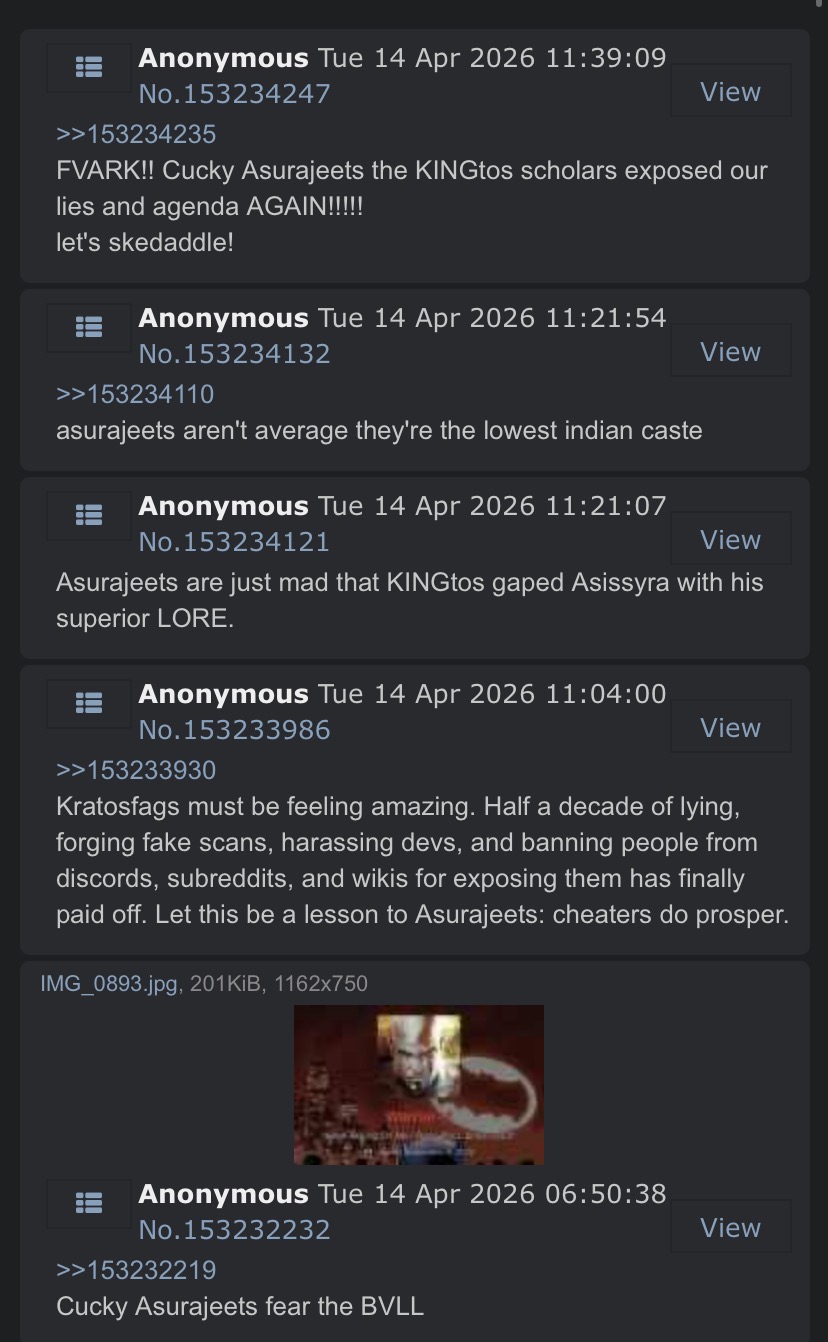Follow reply link >>153232219
828x1342 pixels.
point(136,1270)
